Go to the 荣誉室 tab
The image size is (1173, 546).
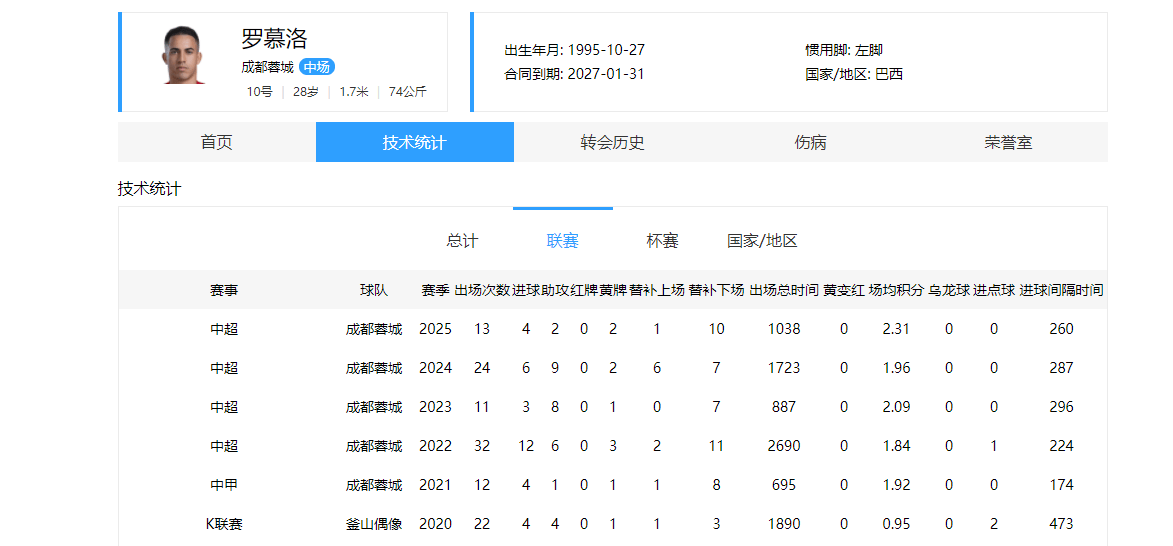(1008, 142)
